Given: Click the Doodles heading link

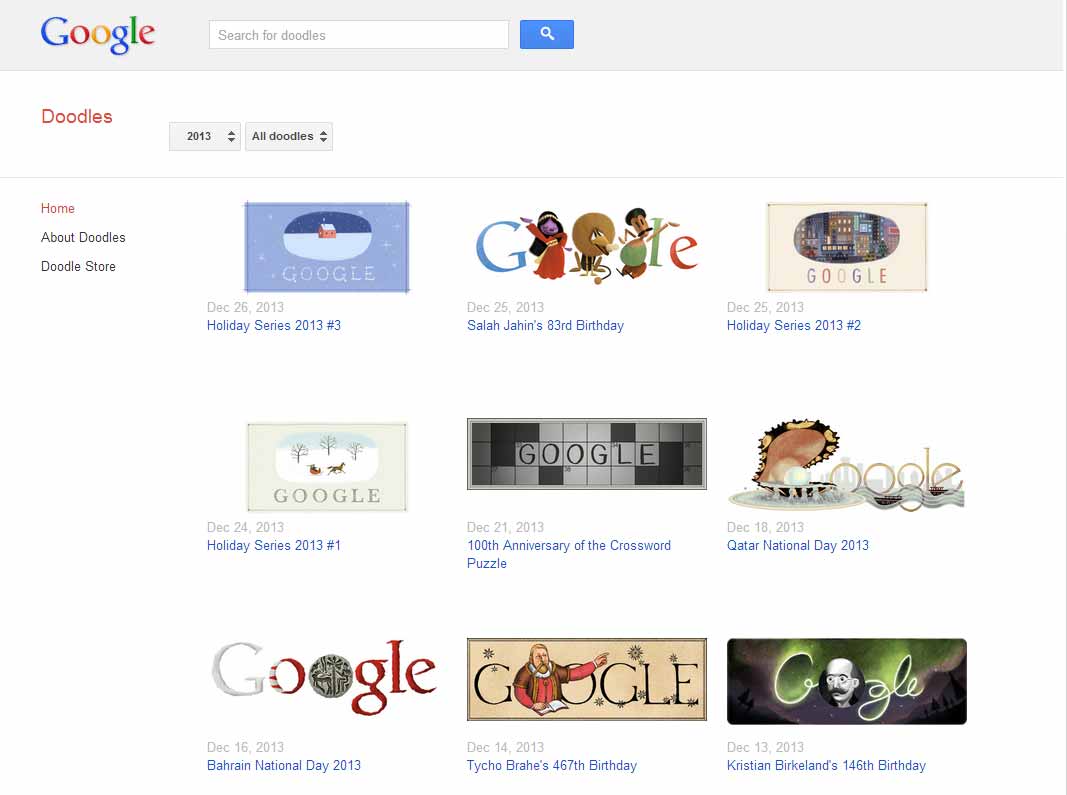Looking at the screenshot, I should point(77,116).
